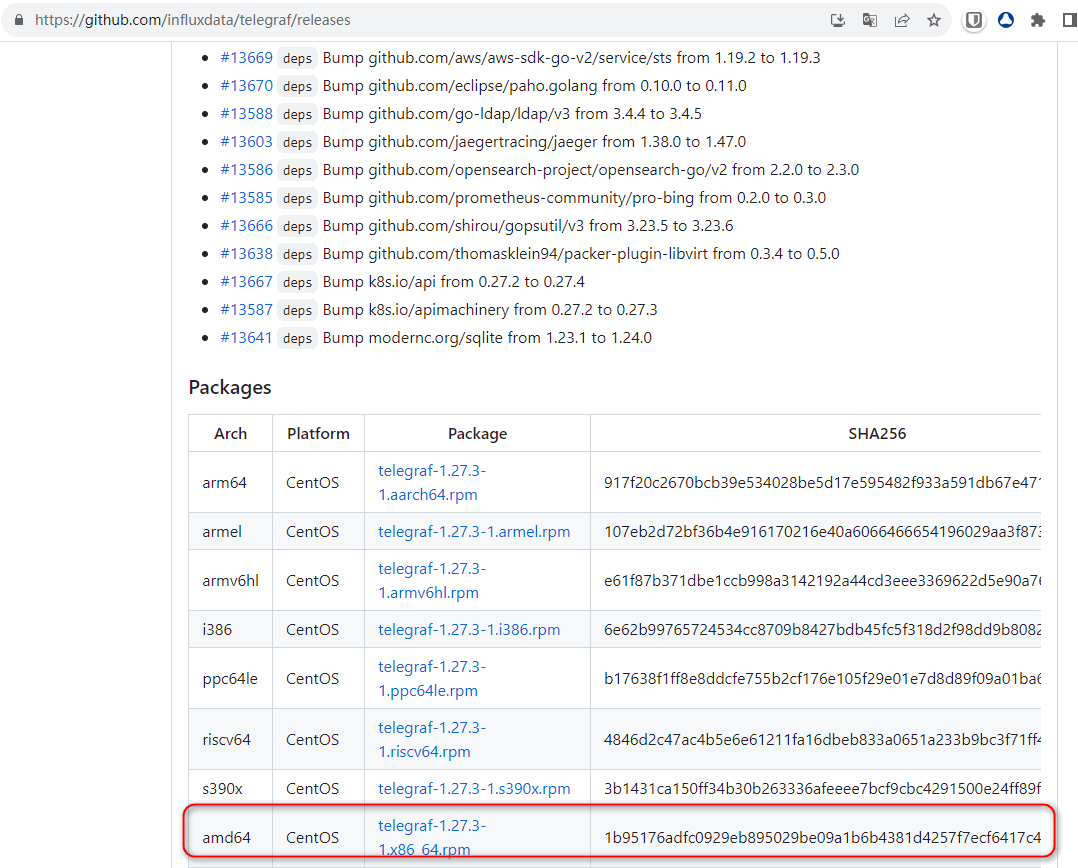Click the deps label beside #13641

297,338
